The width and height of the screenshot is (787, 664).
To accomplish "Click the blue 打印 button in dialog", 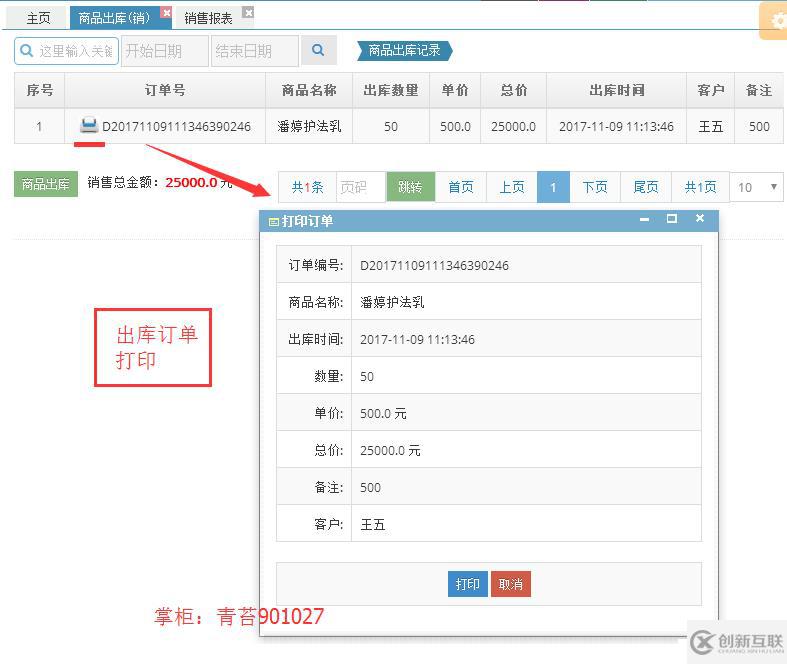I will click(467, 584).
